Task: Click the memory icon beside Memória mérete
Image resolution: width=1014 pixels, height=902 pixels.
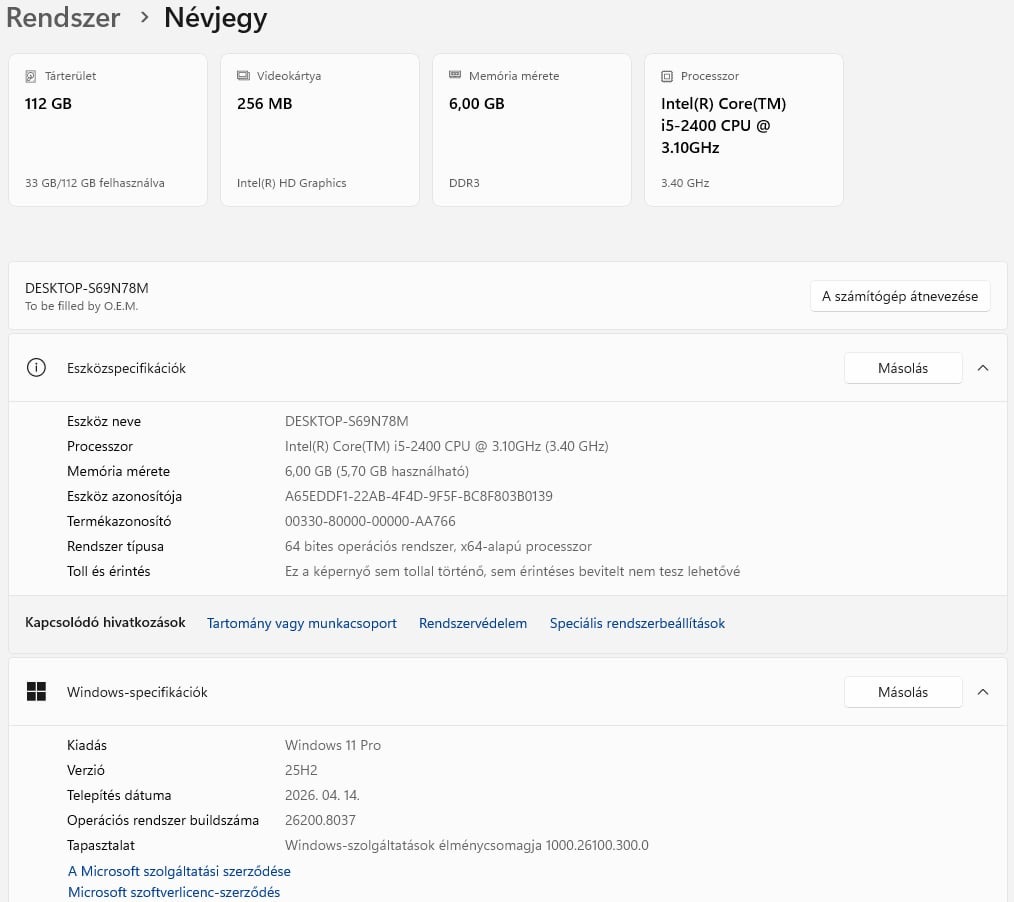Action: click(455, 76)
